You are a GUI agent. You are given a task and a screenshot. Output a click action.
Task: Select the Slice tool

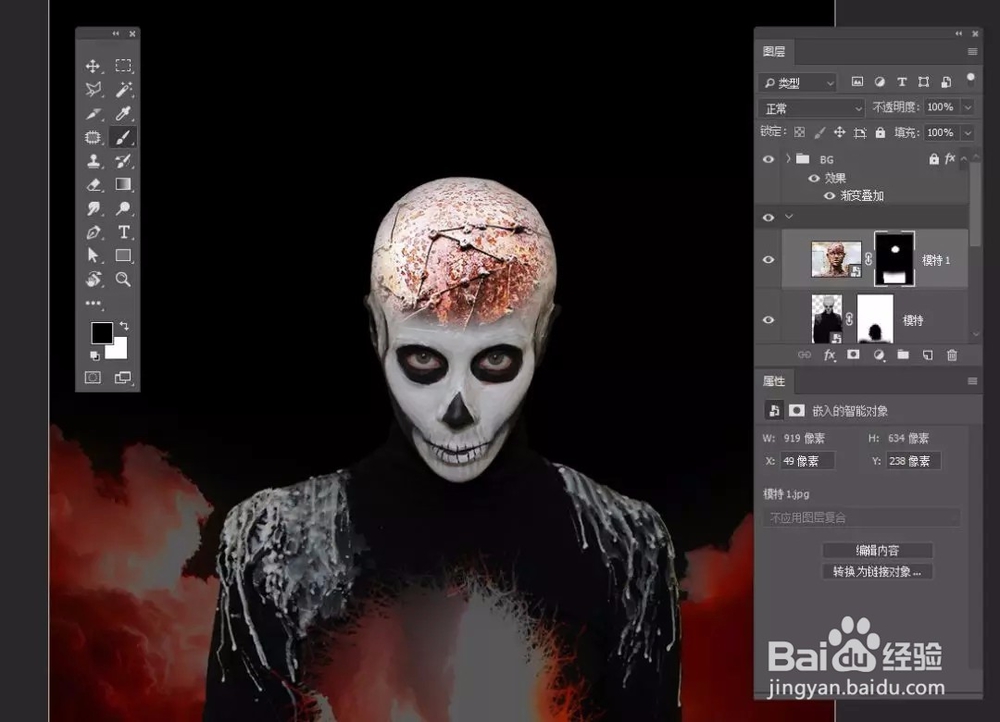click(93, 114)
